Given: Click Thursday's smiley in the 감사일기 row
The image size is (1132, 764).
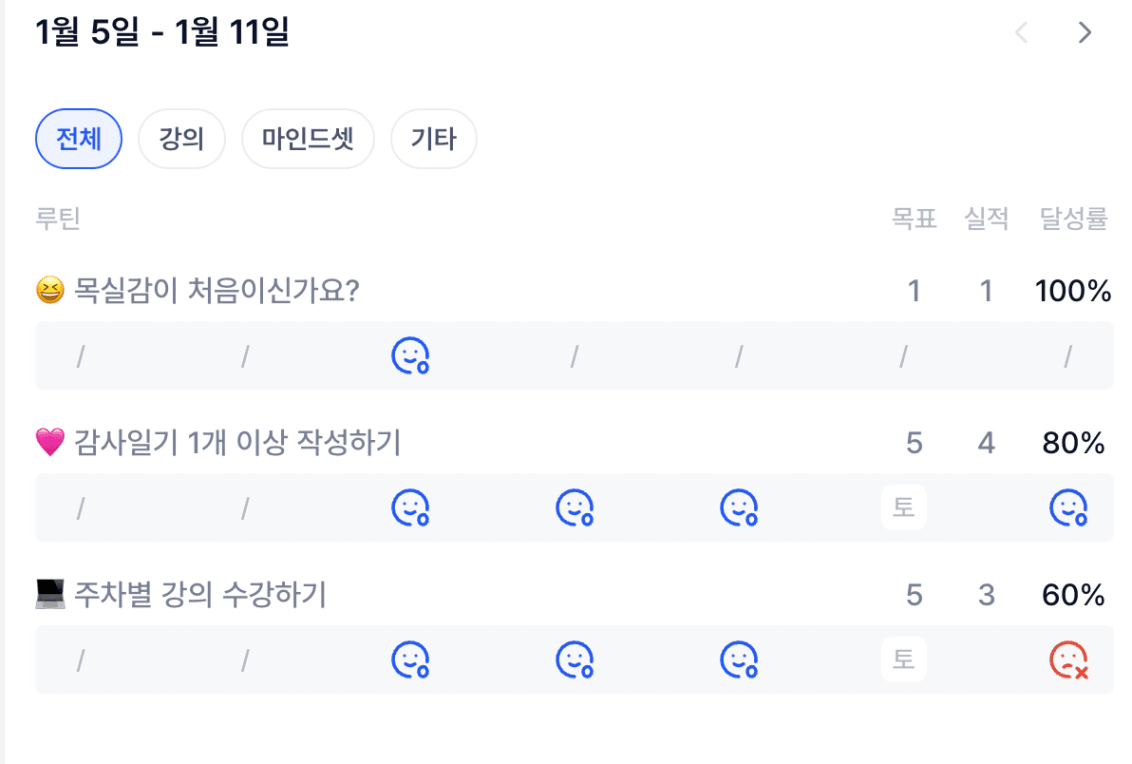Looking at the screenshot, I should point(574,508).
